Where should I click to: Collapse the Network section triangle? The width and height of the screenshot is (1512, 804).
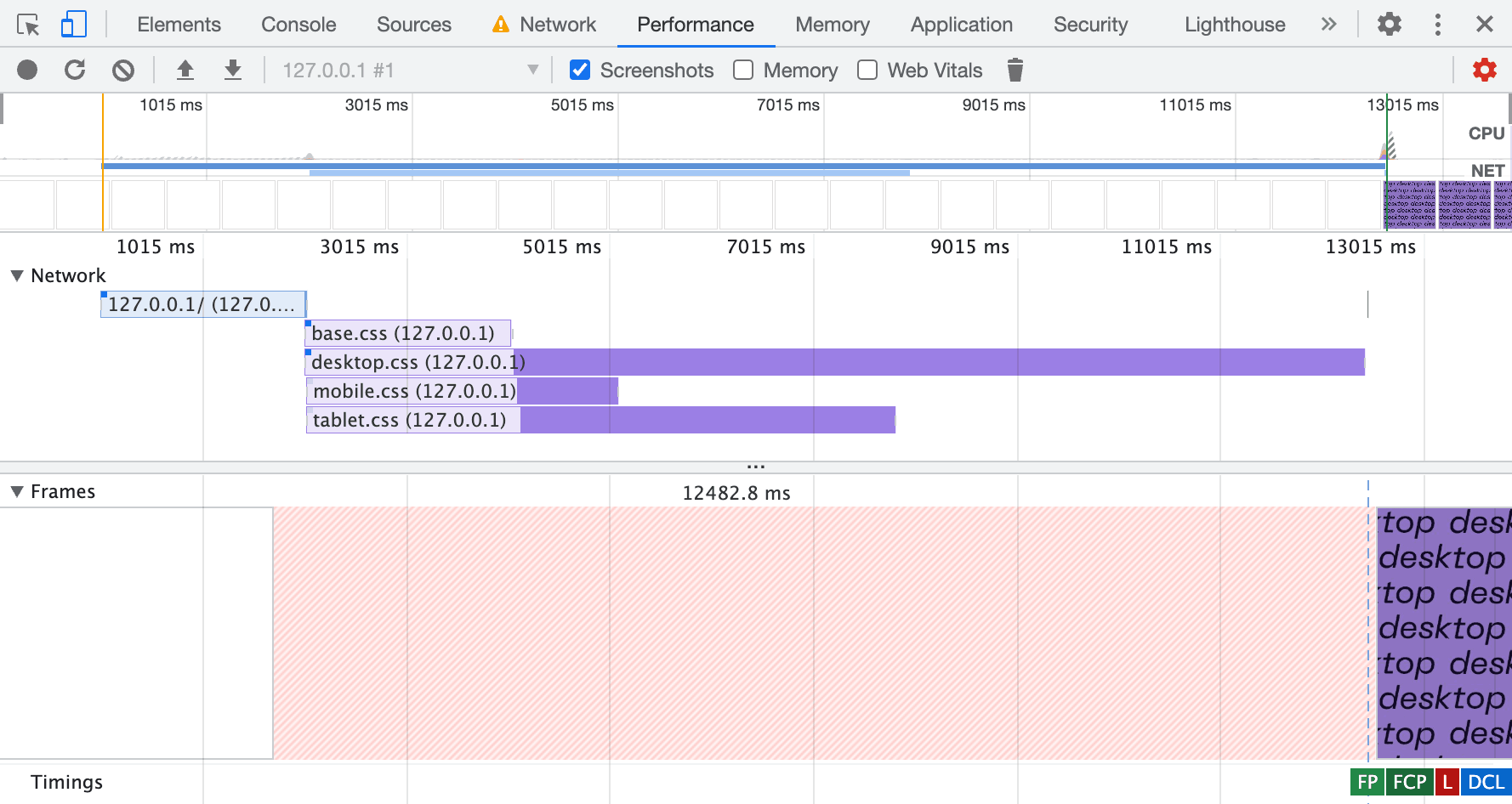17,275
